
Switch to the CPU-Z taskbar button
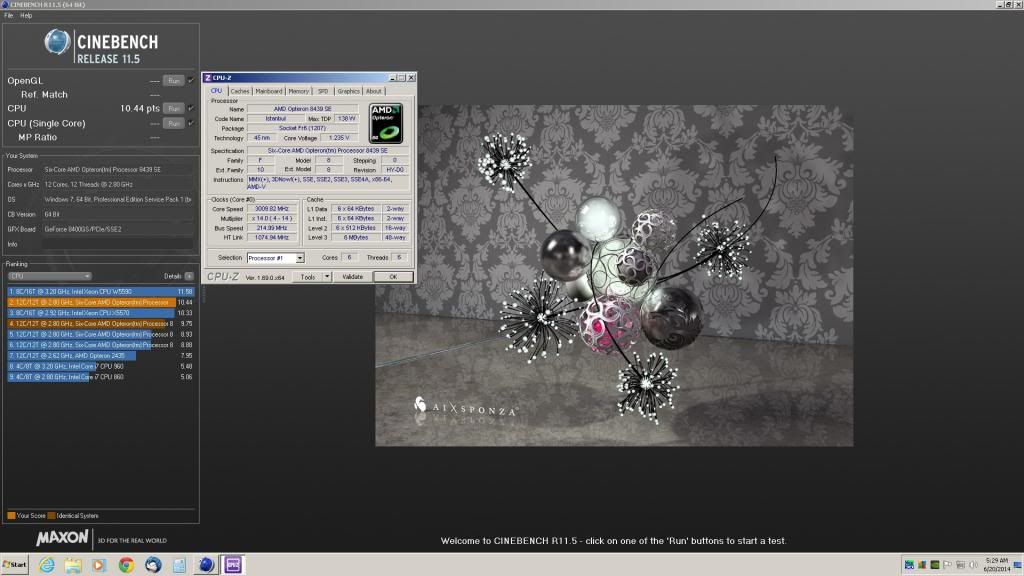pyautogui.click(x=232, y=565)
